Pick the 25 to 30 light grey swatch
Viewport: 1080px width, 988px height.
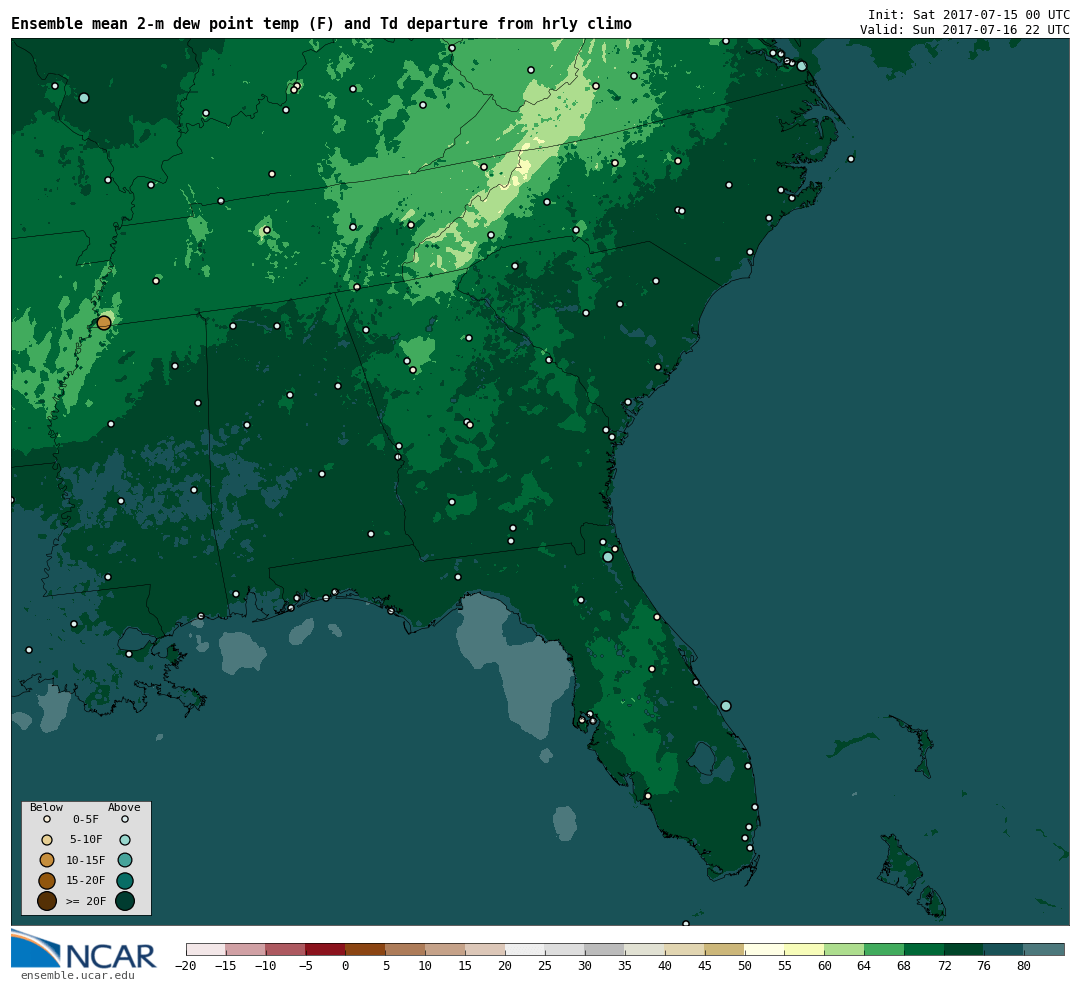pyautogui.click(x=565, y=949)
